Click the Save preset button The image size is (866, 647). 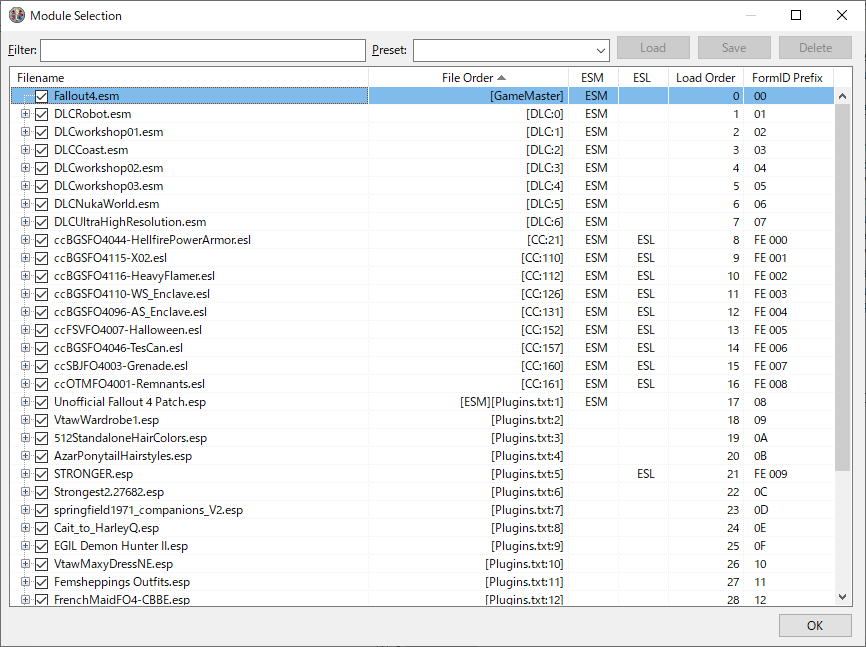[x=734, y=48]
